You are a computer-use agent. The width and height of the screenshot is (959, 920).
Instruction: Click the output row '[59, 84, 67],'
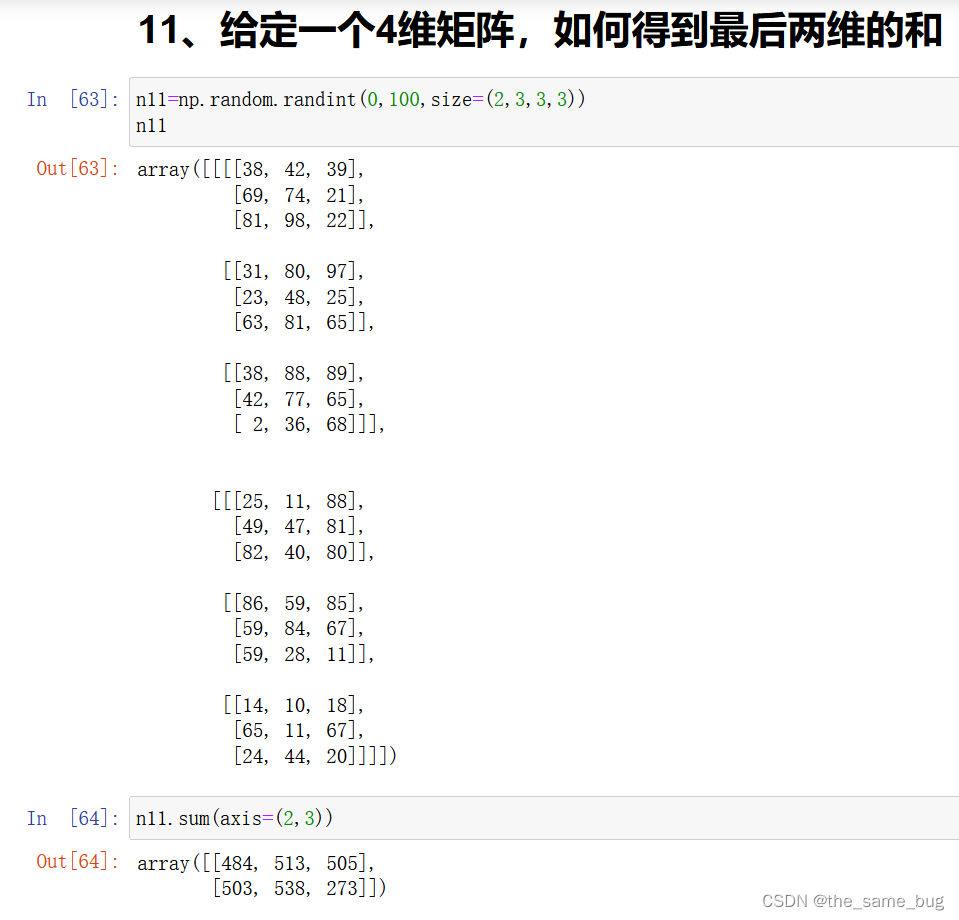click(x=299, y=628)
